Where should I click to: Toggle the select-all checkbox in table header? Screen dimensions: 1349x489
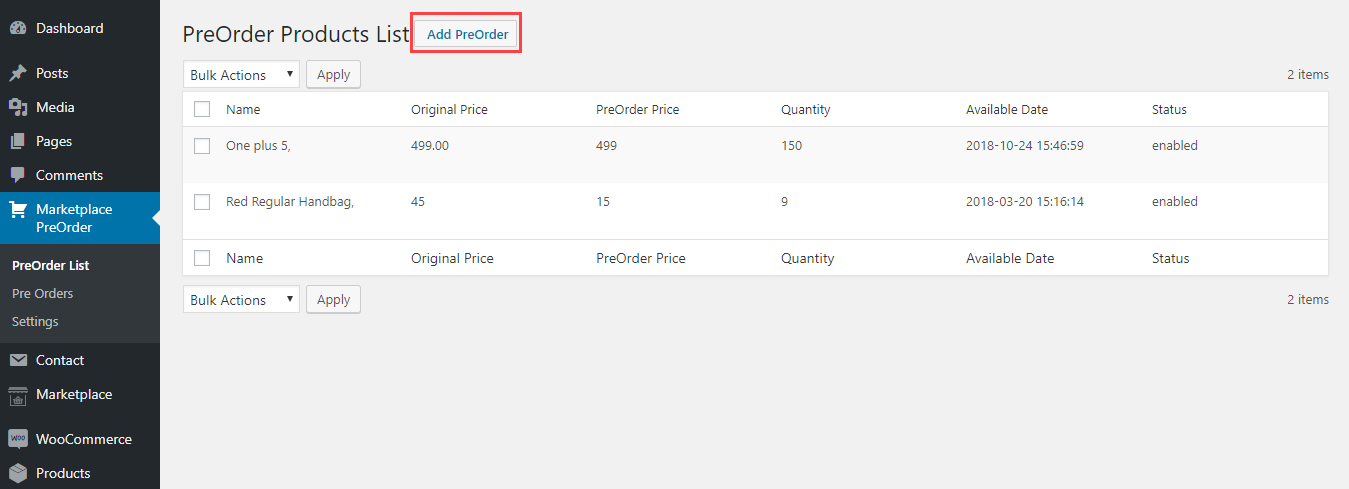pyautogui.click(x=202, y=110)
